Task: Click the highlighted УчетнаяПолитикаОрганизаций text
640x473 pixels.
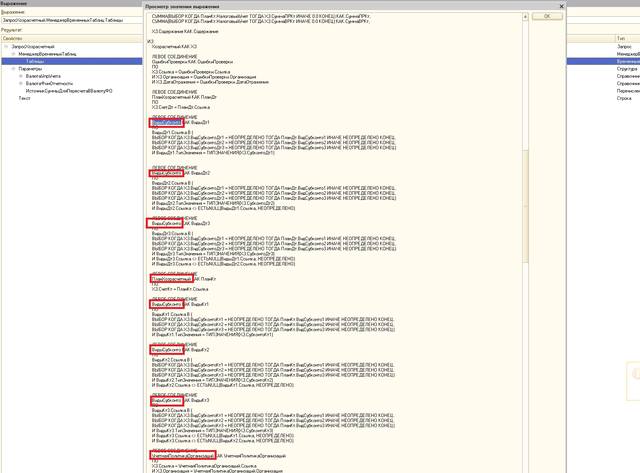Action: pos(182,456)
